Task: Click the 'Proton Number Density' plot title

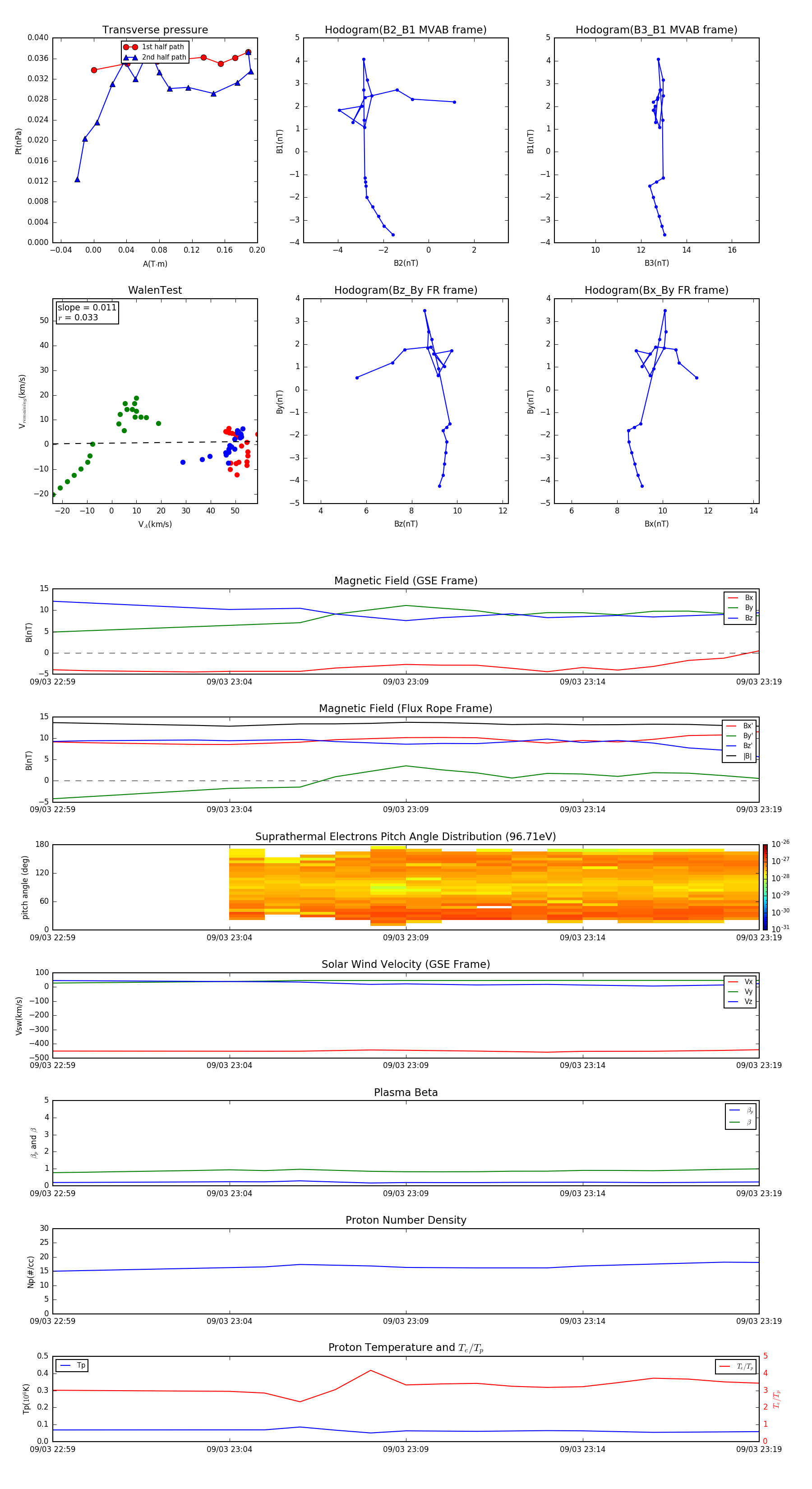Action: tap(406, 1220)
